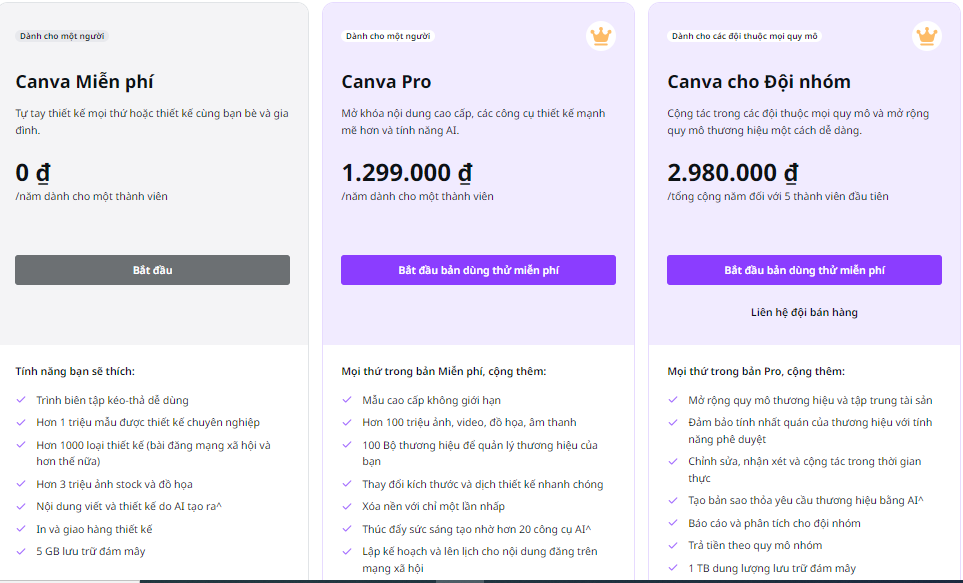Start free trial for Canva cho Đội nhóm
Screen dimensions: 963x583
point(805,270)
